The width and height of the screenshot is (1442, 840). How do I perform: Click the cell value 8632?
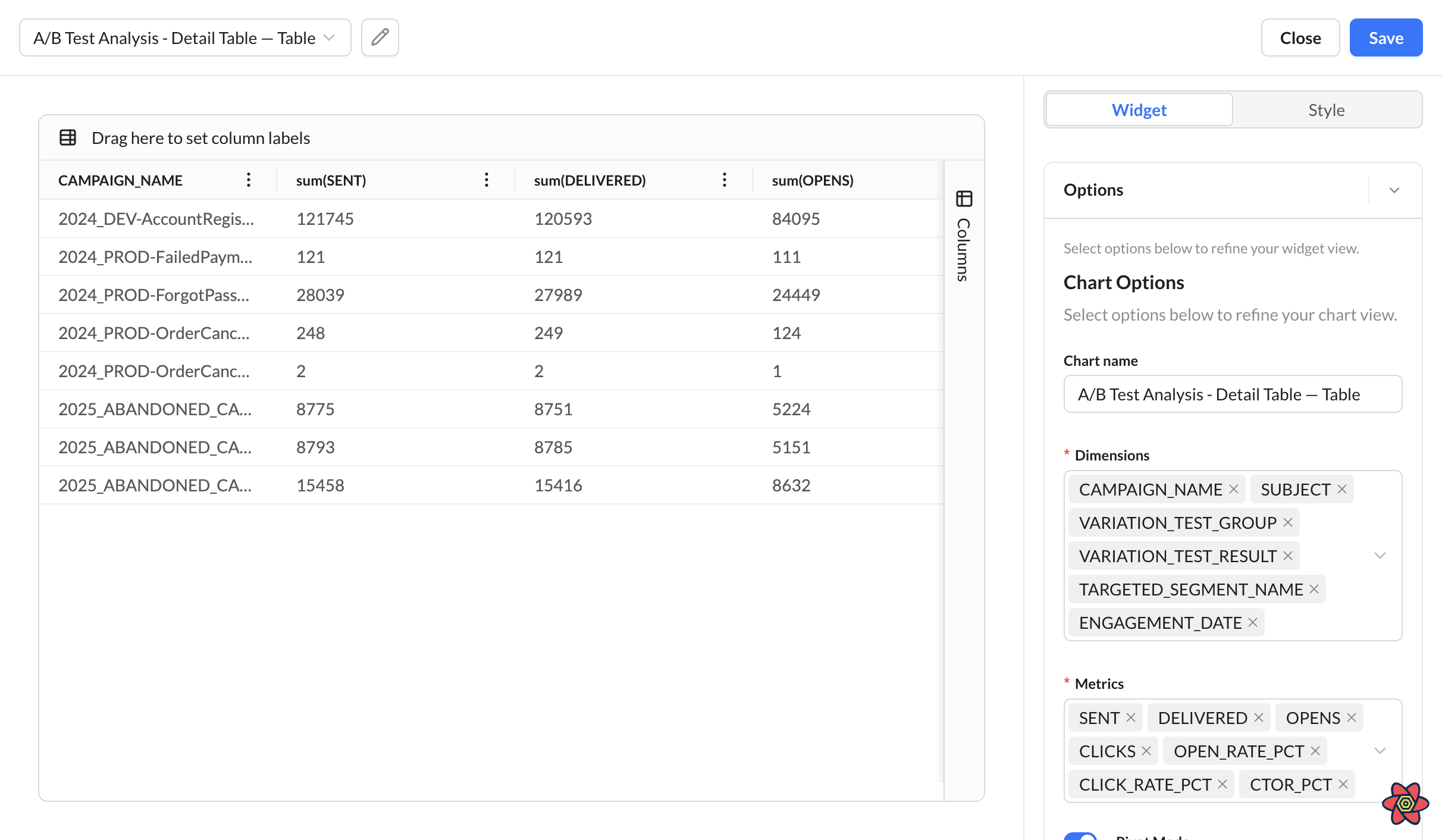[791, 485]
